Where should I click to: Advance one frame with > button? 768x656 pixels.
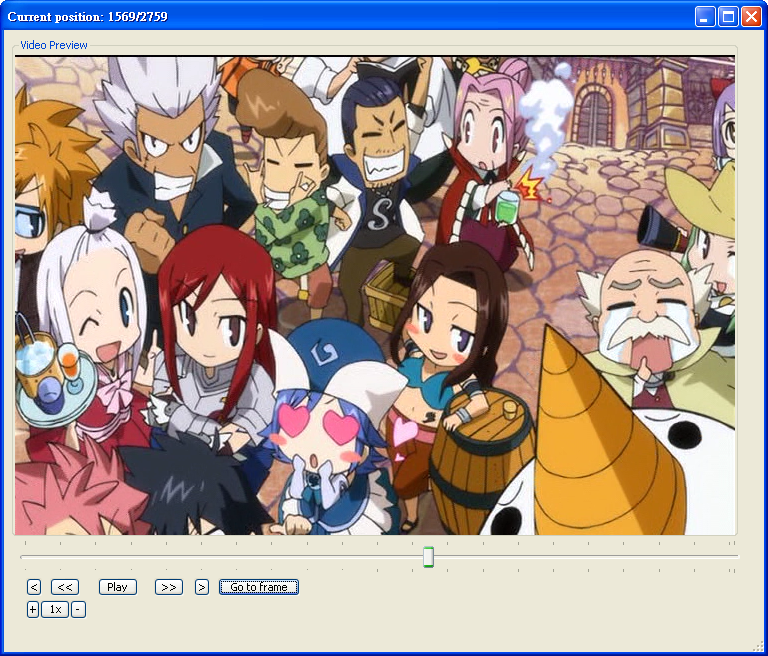202,587
